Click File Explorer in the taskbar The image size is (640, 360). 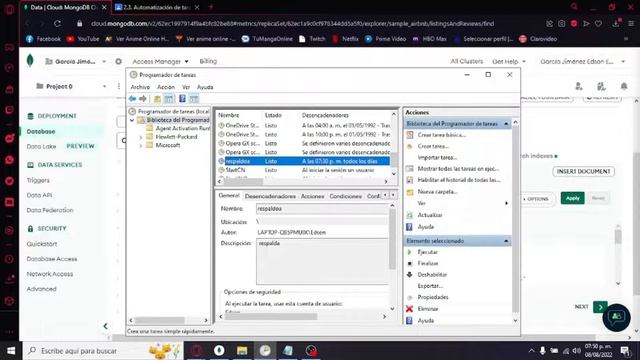coord(242,351)
